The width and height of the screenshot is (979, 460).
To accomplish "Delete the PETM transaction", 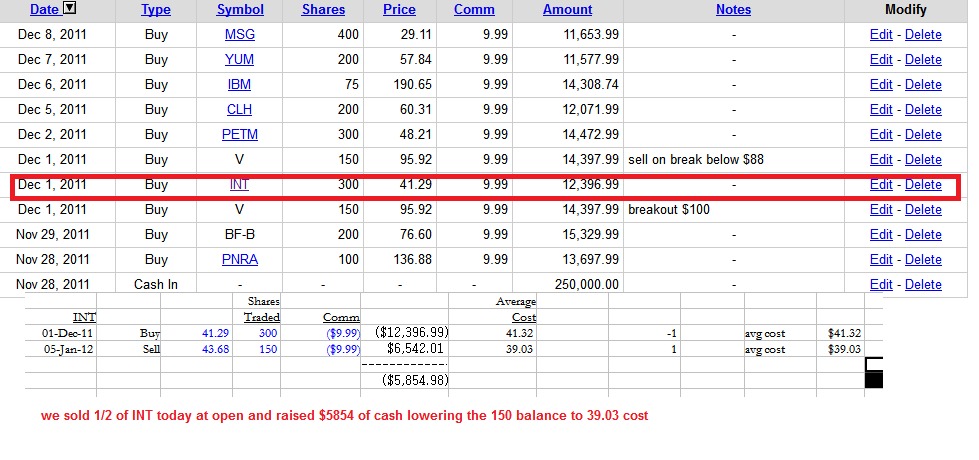I will coord(923,135).
